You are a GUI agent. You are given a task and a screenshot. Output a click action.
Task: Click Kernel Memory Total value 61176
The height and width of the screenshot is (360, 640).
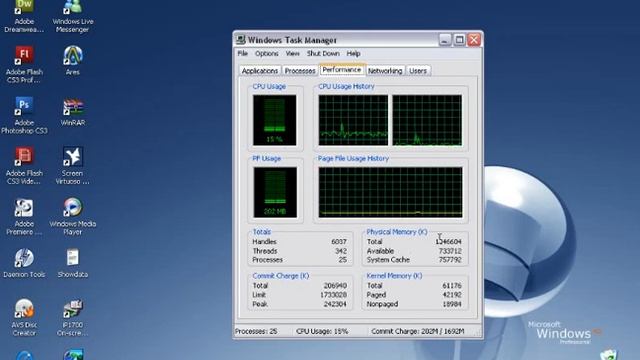(x=452, y=286)
